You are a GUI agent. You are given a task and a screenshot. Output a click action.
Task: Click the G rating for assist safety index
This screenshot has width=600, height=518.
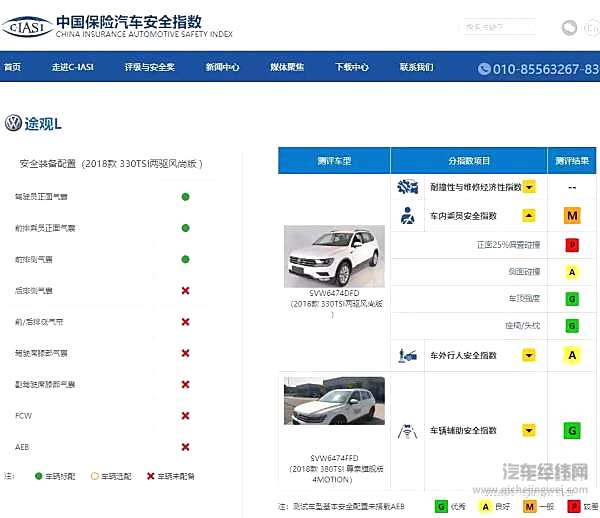tap(572, 431)
